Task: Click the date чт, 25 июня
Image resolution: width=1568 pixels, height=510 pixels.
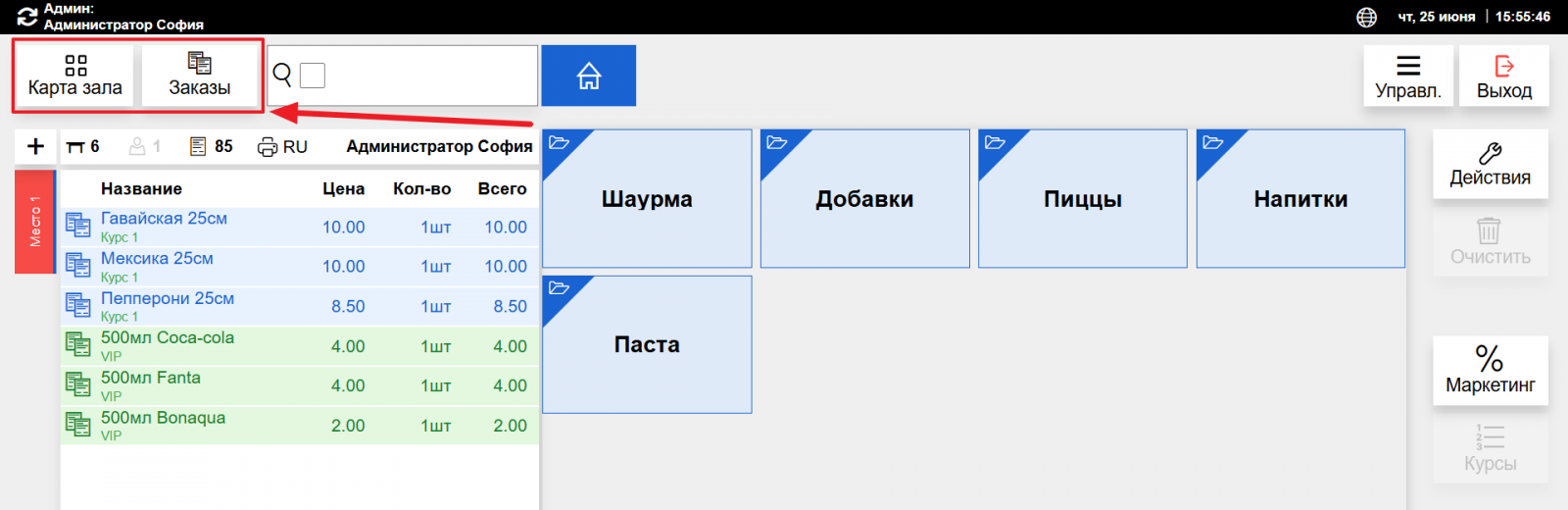Action: point(1437,17)
